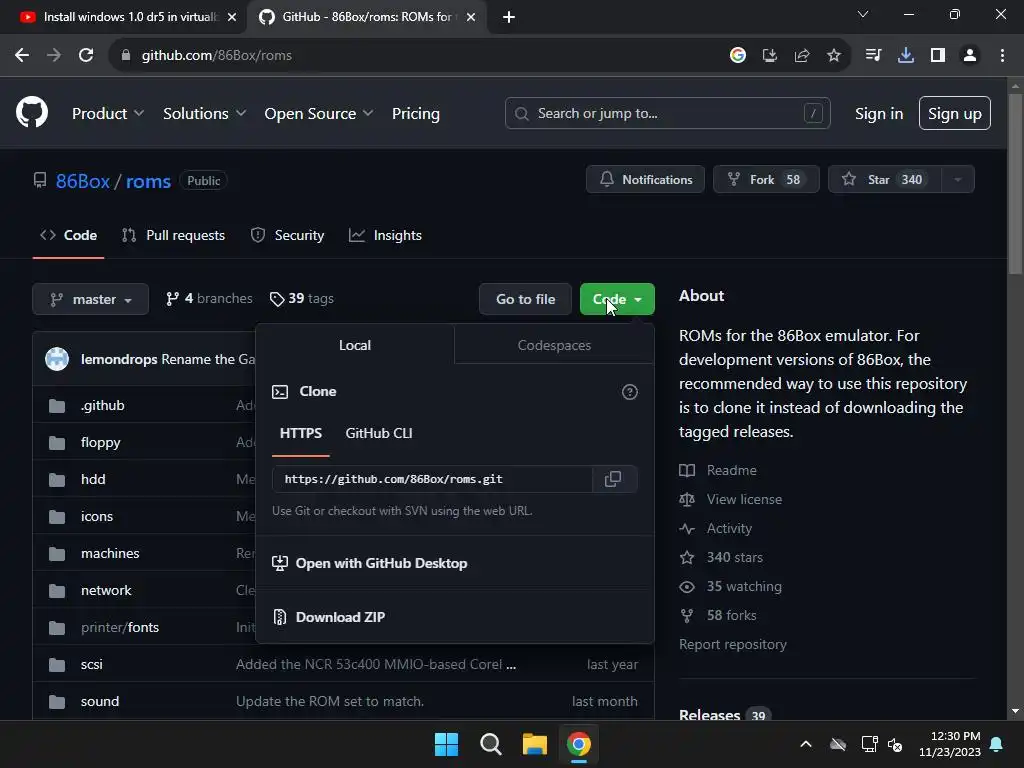Open the Pull requests tab
The width and height of the screenshot is (1024, 768).
[174, 235]
